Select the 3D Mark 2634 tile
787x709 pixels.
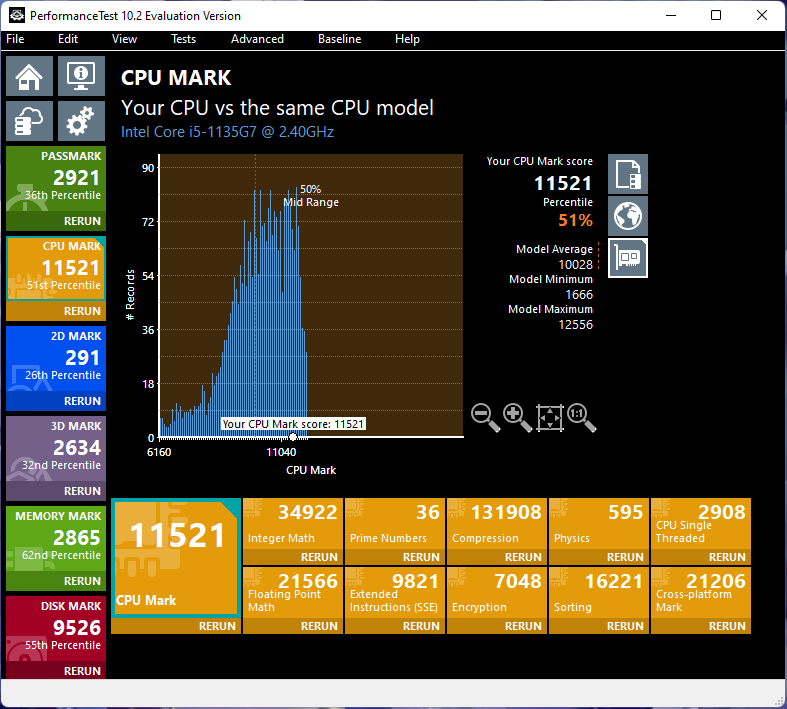[x=56, y=449]
